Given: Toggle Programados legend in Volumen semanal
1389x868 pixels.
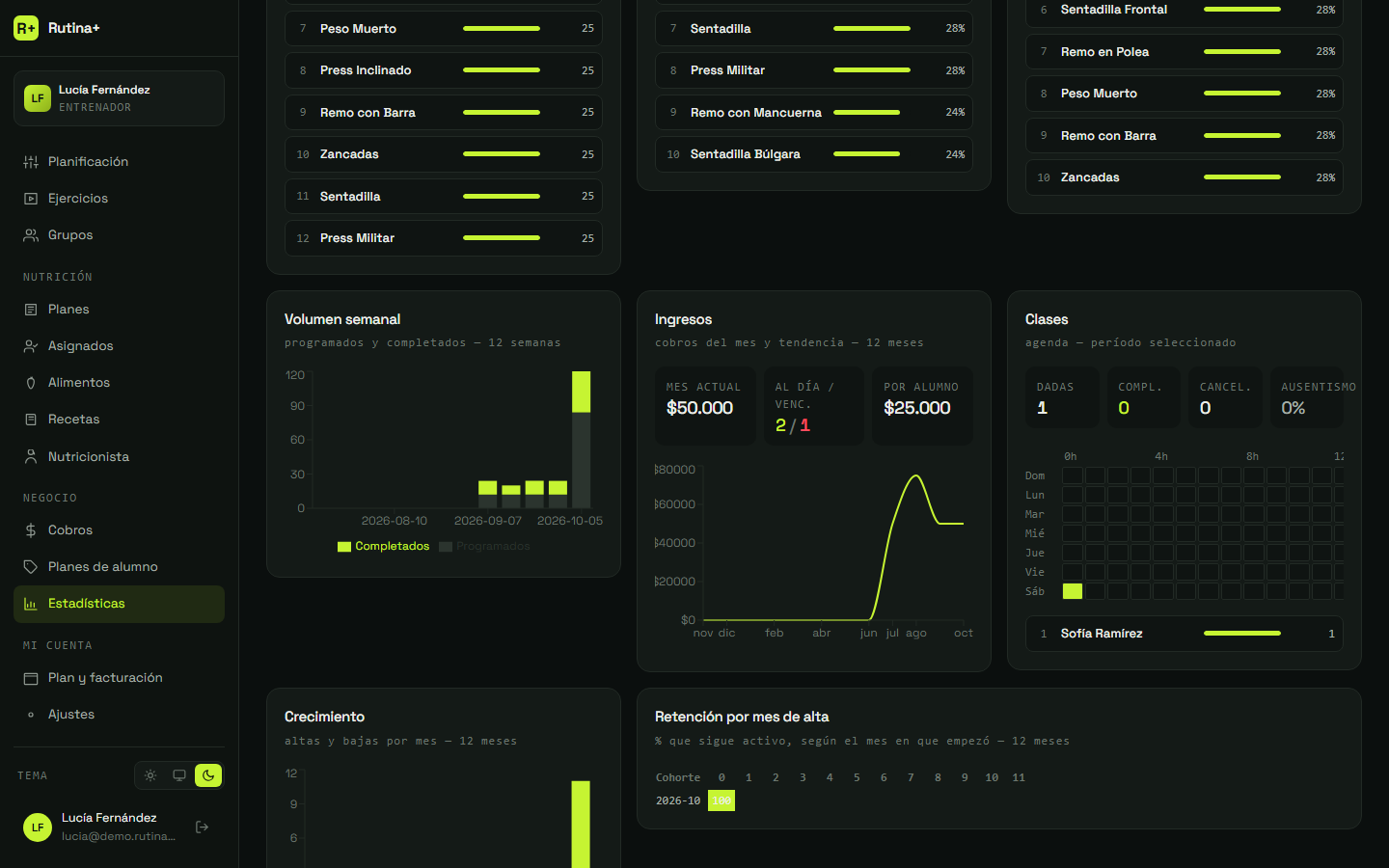Looking at the screenshot, I should pyautogui.click(x=484, y=547).
